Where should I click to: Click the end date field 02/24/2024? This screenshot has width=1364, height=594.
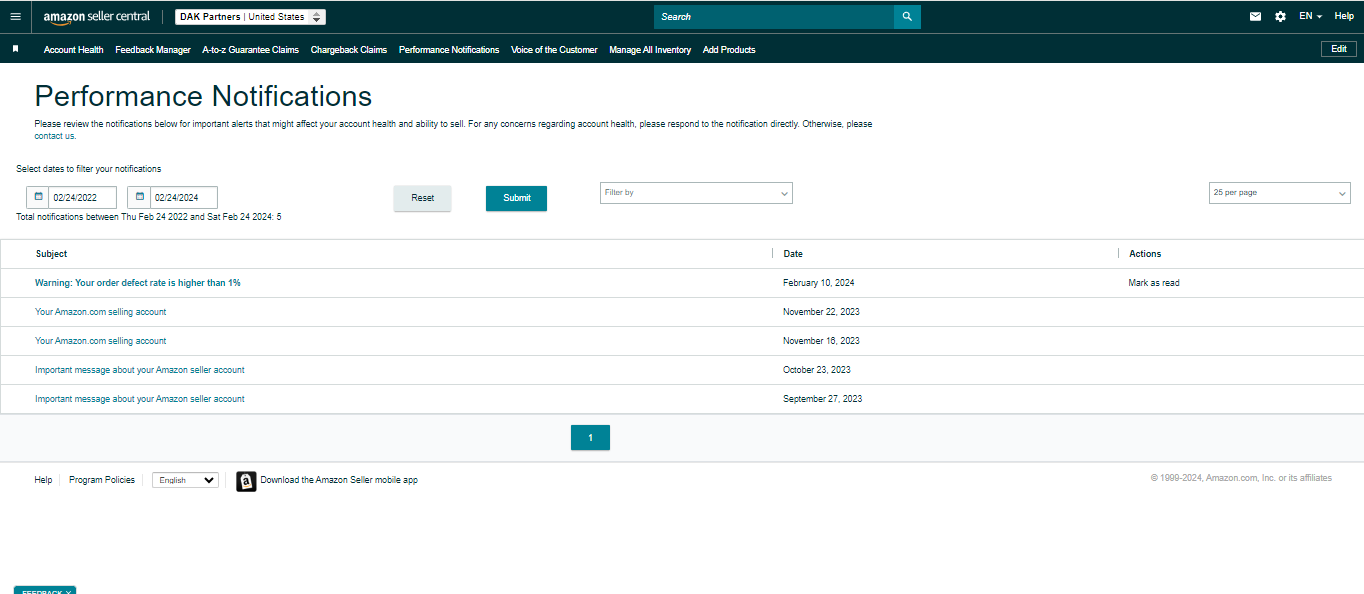184,198
